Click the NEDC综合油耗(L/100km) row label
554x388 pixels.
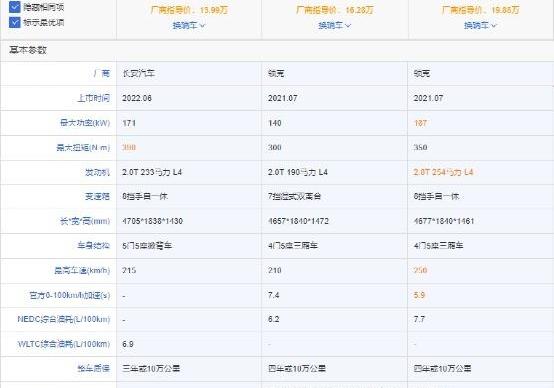coord(64,319)
